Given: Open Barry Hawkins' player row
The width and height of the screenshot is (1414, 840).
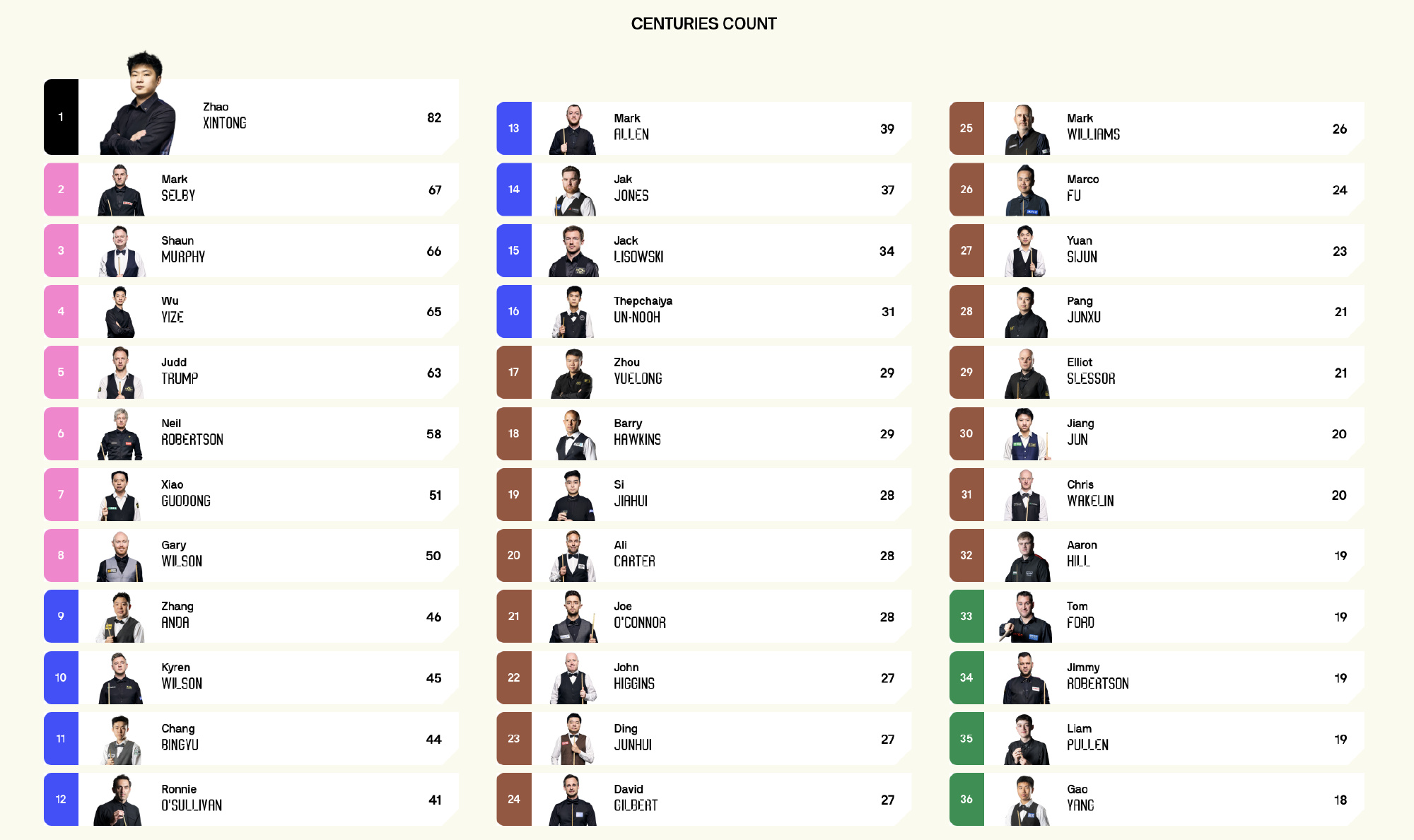Looking at the screenshot, I should (703, 433).
